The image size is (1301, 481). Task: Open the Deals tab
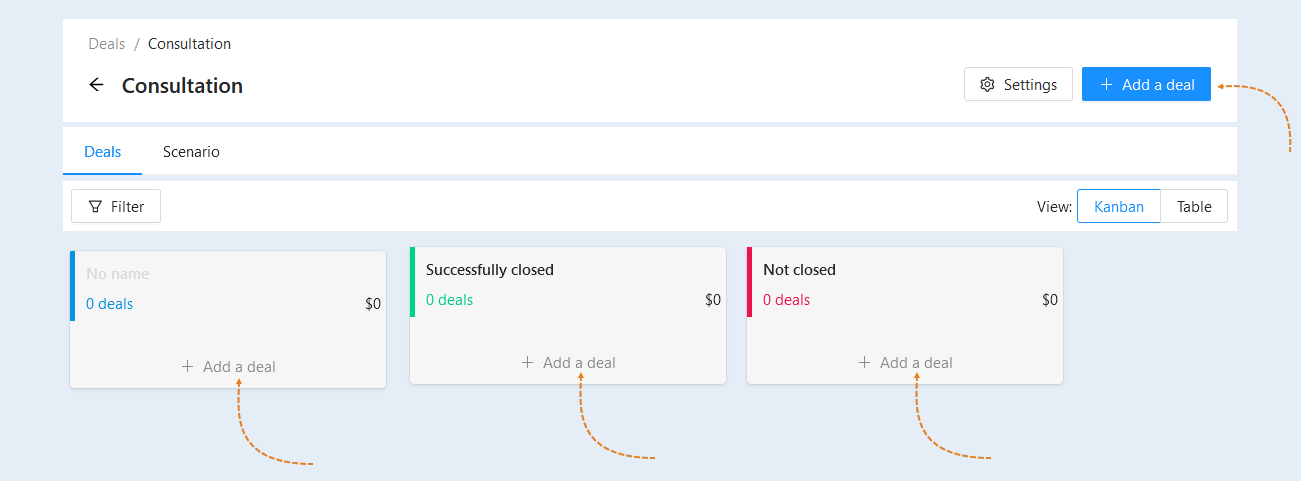click(x=102, y=152)
